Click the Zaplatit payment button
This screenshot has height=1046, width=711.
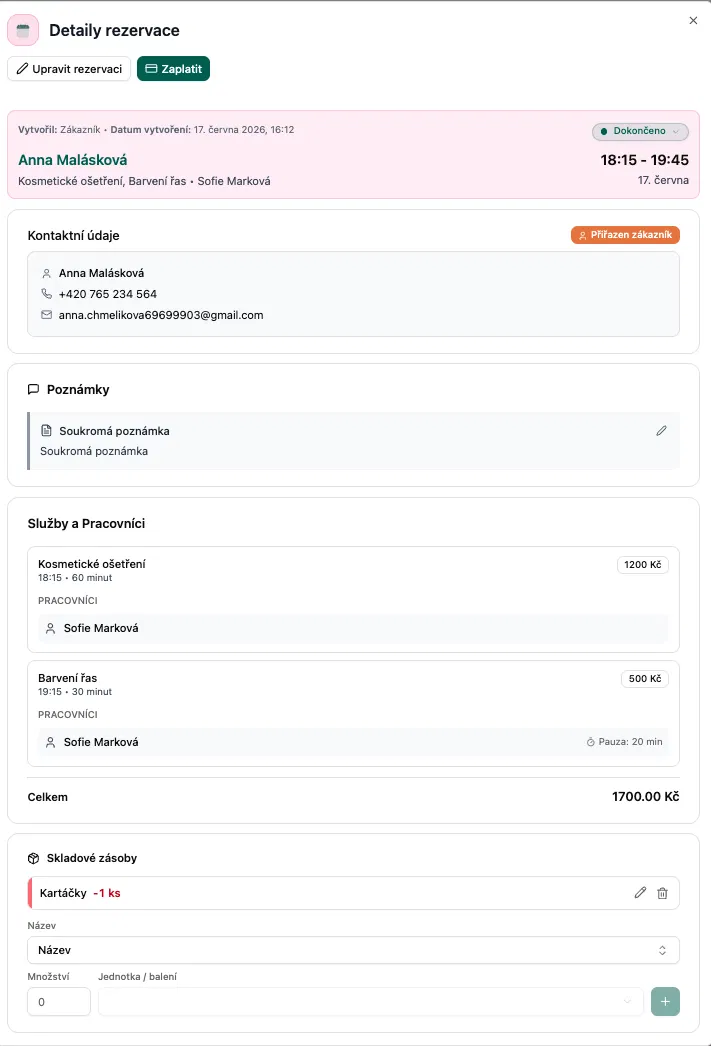tap(173, 69)
